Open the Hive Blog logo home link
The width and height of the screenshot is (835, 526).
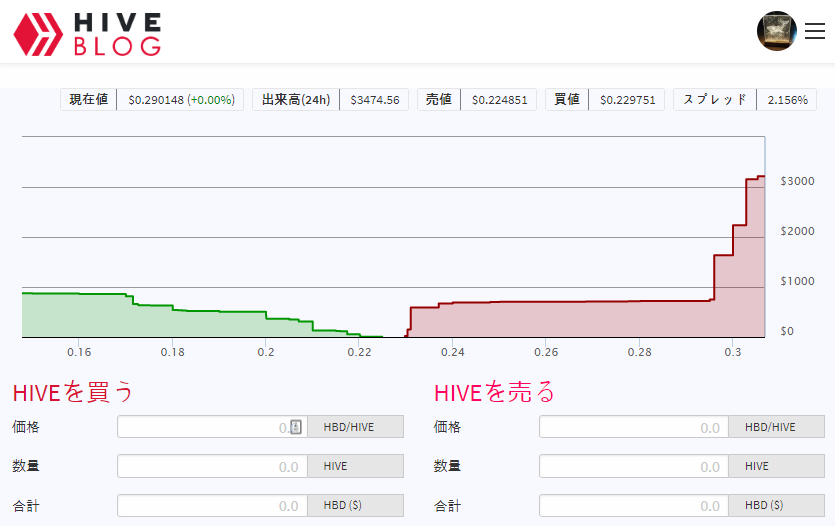[87, 34]
